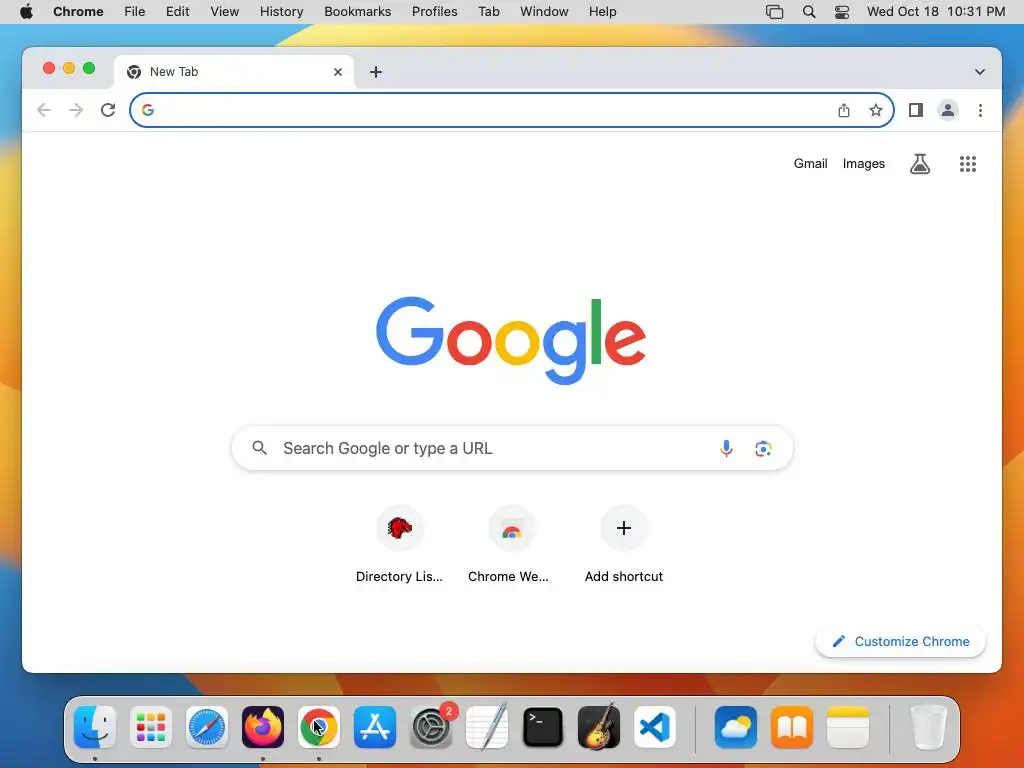The height and width of the screenshot is (768, 1024).
Task: Open the Edit menu
Action: point(177,12)
